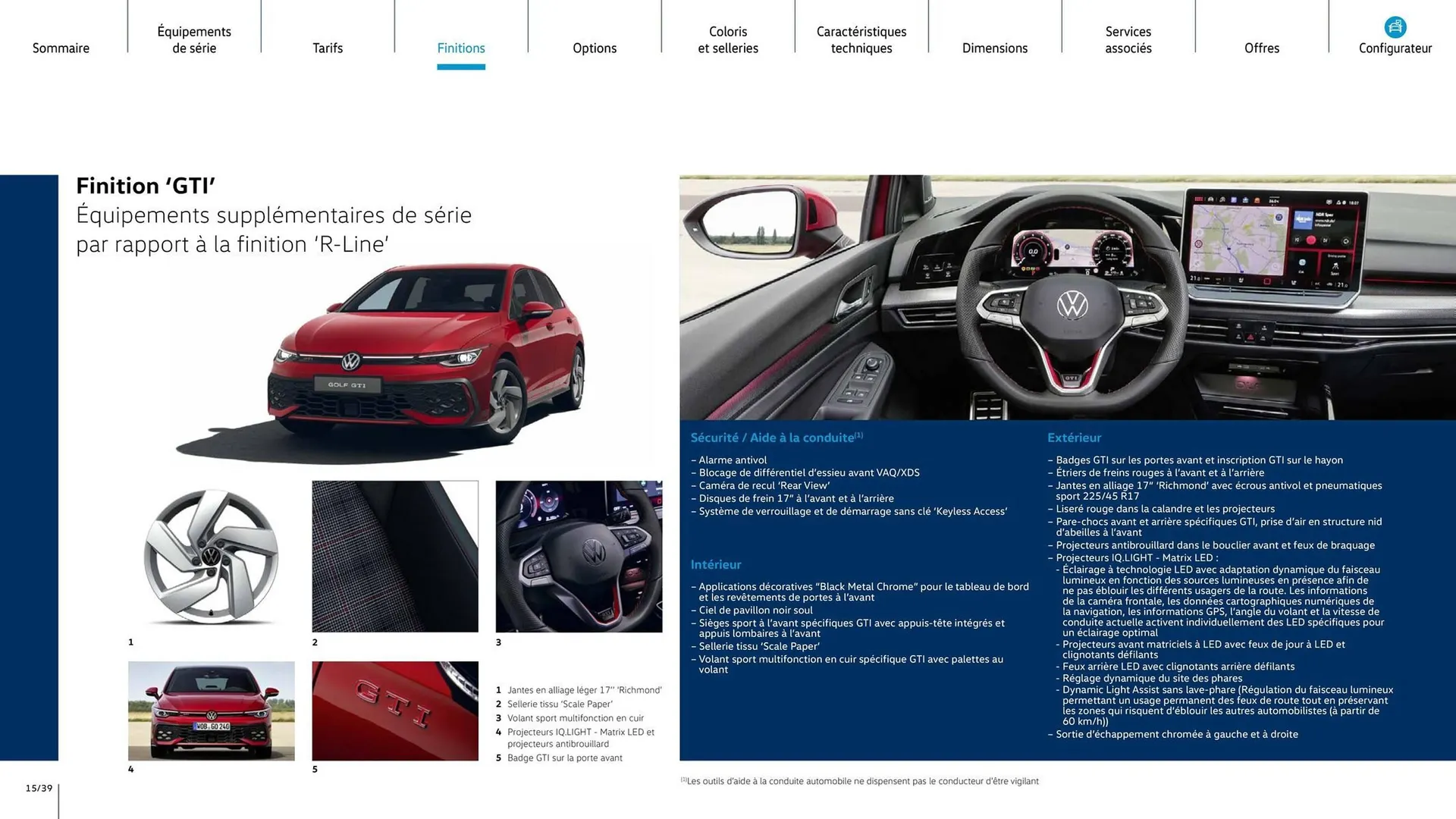Select the active Finitions tab
Screen dimensions: 1456x819
[x=461, y=48]
